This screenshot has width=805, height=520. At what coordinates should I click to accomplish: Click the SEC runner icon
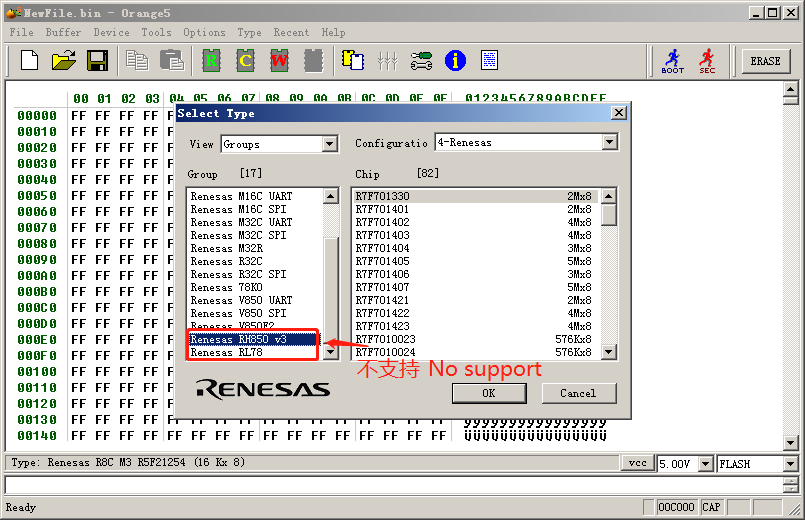pos(707,61)
